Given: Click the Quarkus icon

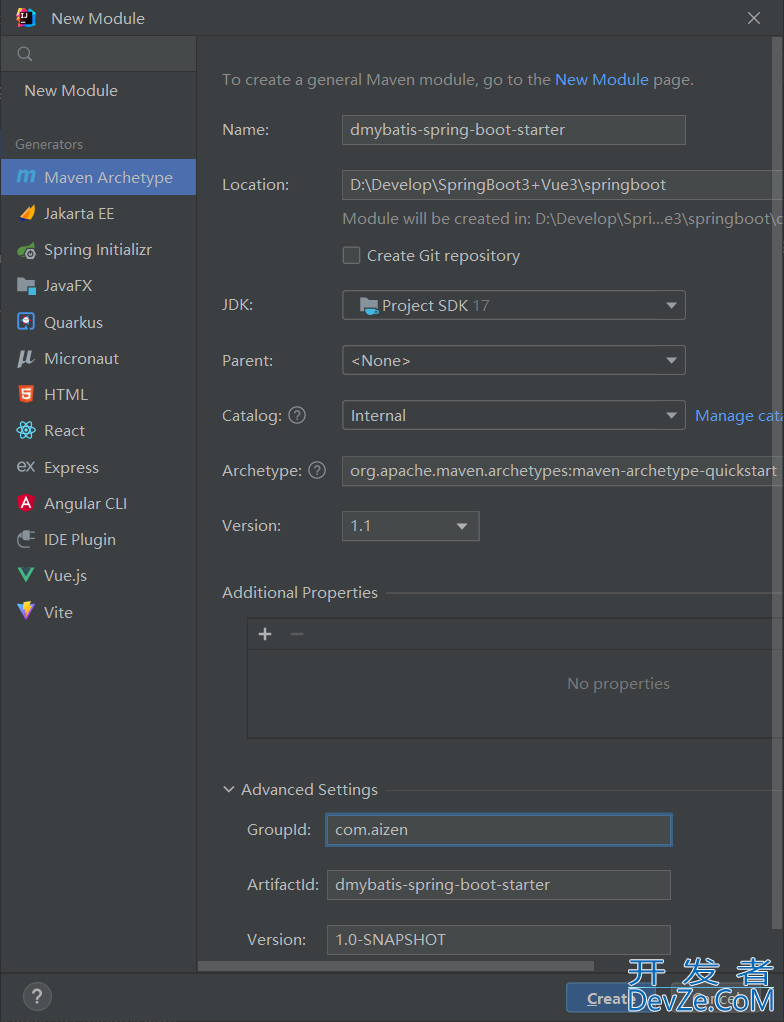Looking at the screenshot, I should coord(26,322).
